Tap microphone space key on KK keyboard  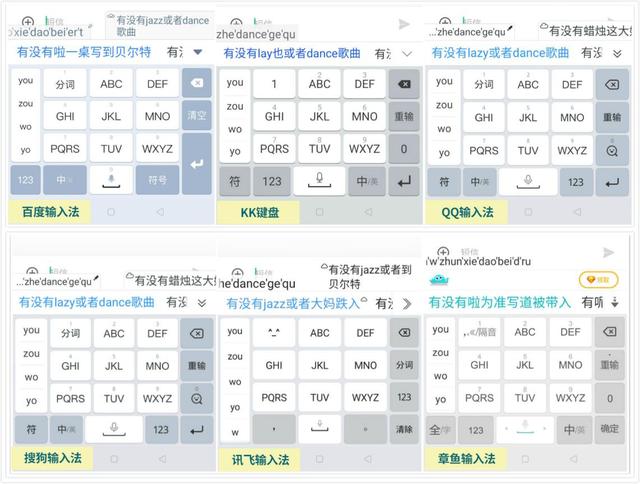tap(319, 181)
